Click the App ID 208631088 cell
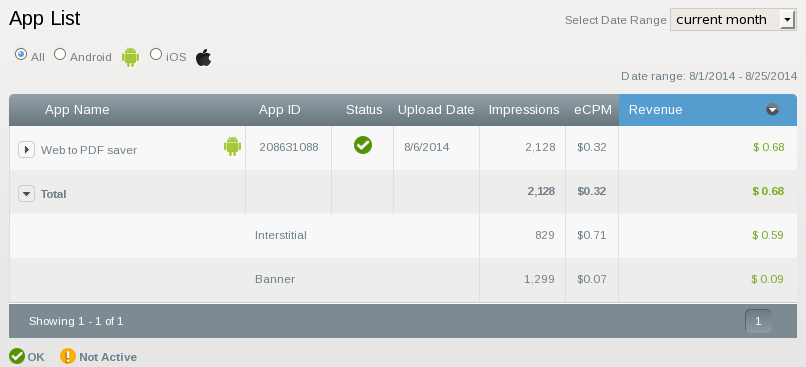Viewport: 806px width, 367px height. (x=289, y=147)
